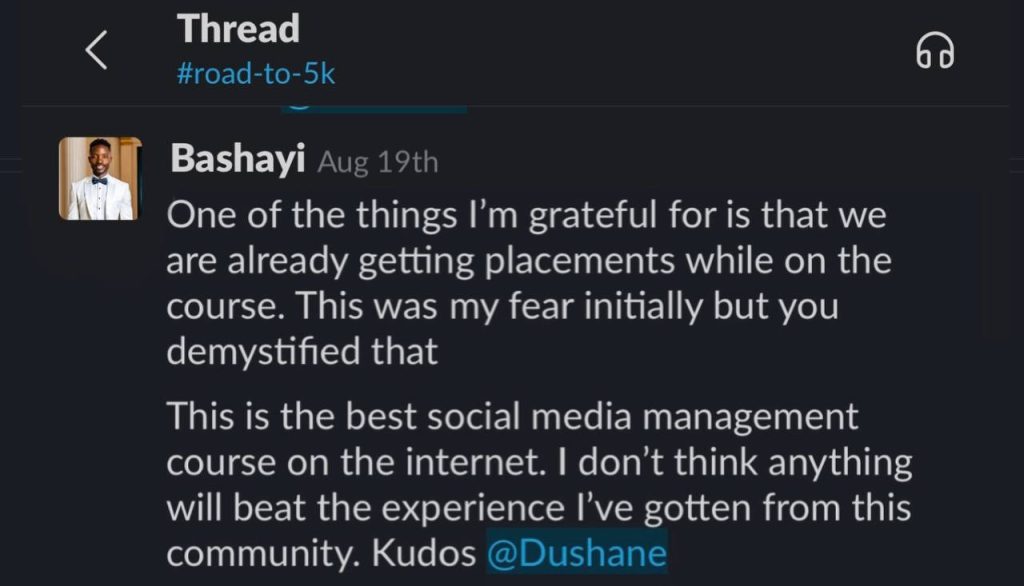Open the #road-to-5k channel link
This screenshot has height=586, width=1024.
click(x=256, y=76)
